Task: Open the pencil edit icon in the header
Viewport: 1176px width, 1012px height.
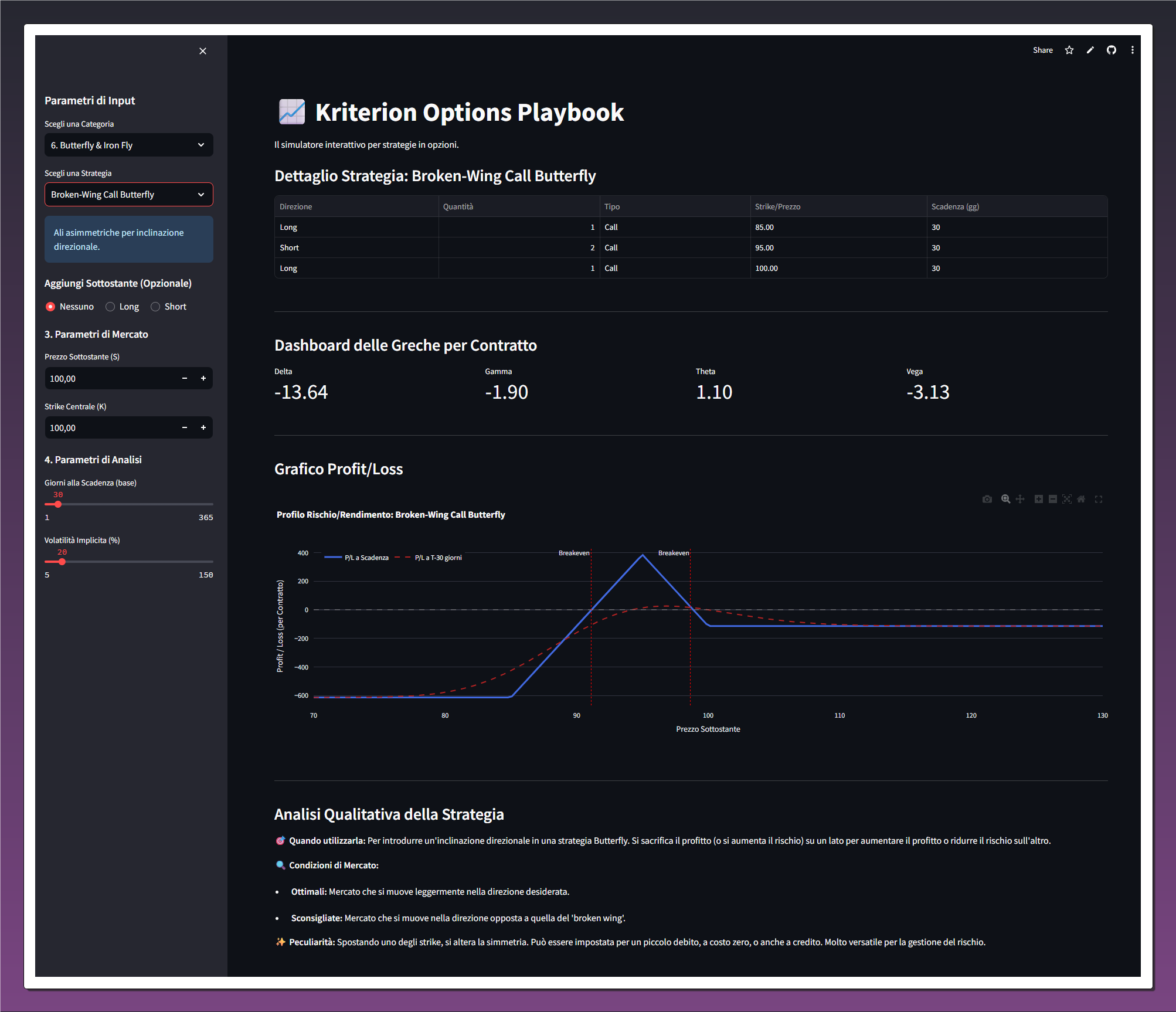Action: point(1090,50)
